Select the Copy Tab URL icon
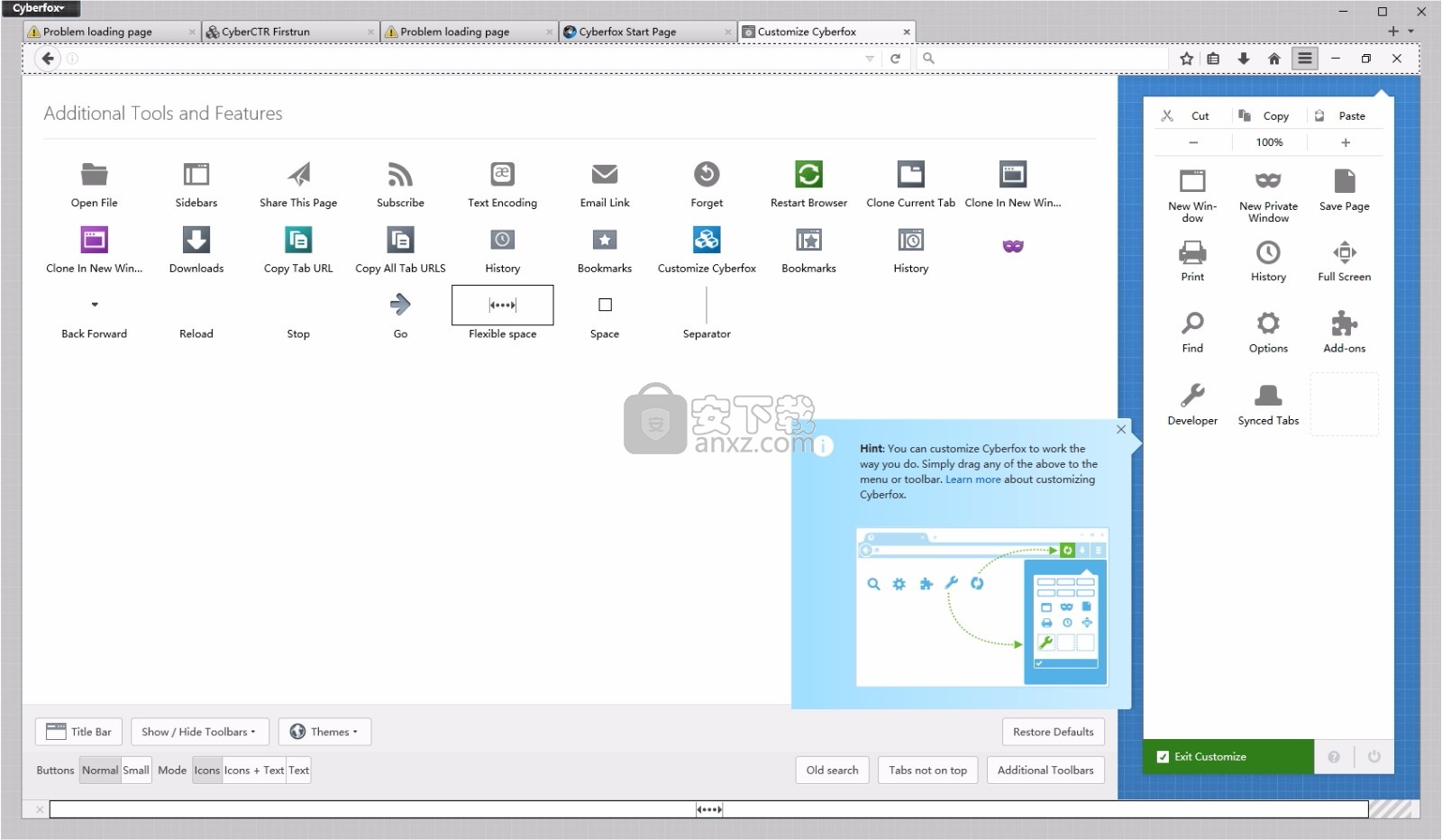The height and width of the screenshot is (840, 1442). [x=298, y=240]
